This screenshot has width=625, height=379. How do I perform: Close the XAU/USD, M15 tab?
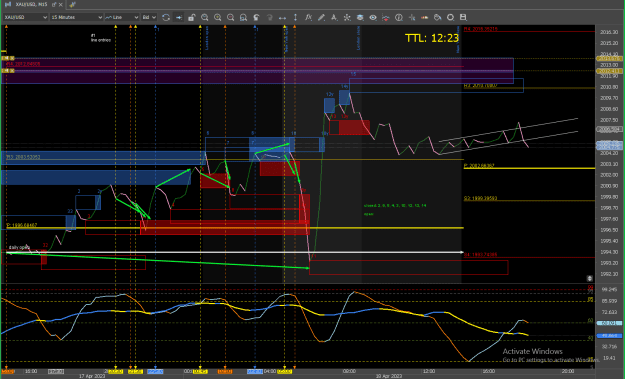[61, 5]
